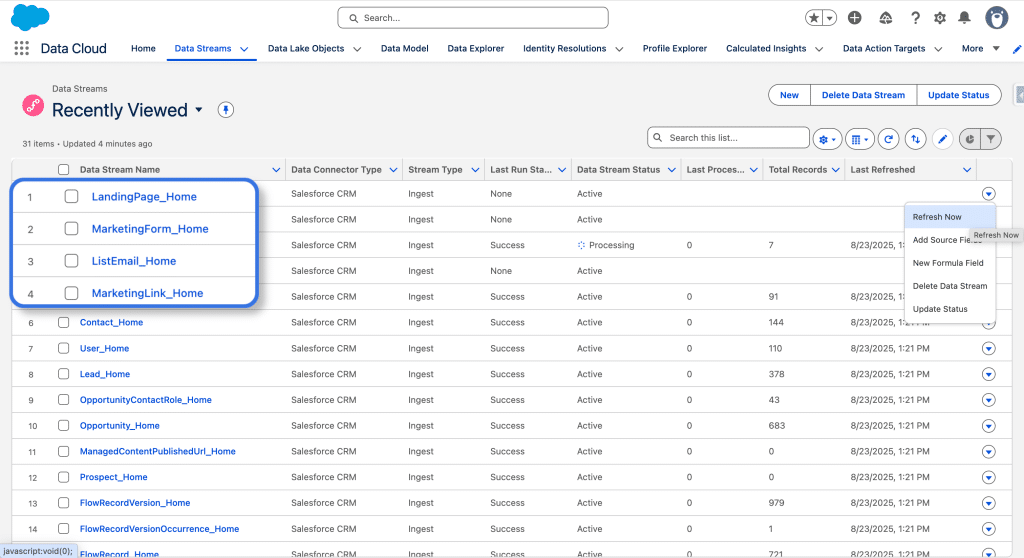Open the list filter funnel icon
Image resolution: width=1024 pixels, height=558 pixels.
pyautogui.click(x=990, y=139)
